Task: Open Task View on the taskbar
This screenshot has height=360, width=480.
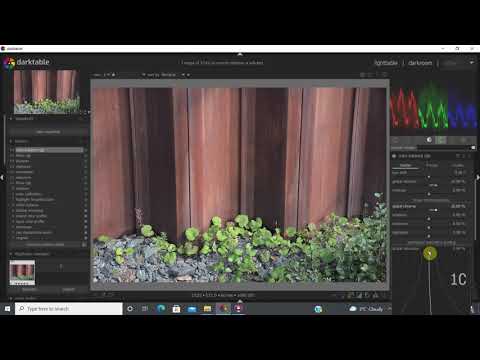Action: [x=145, y=309]
